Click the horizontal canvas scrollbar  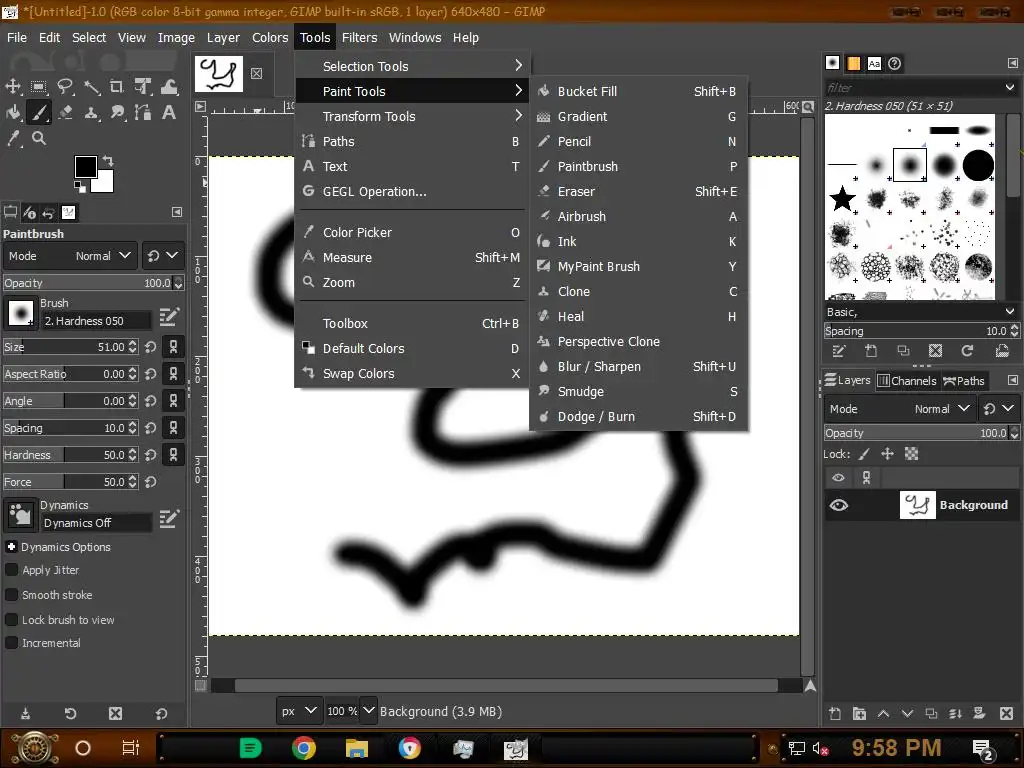pyautogui.click(x=506, y=685)
